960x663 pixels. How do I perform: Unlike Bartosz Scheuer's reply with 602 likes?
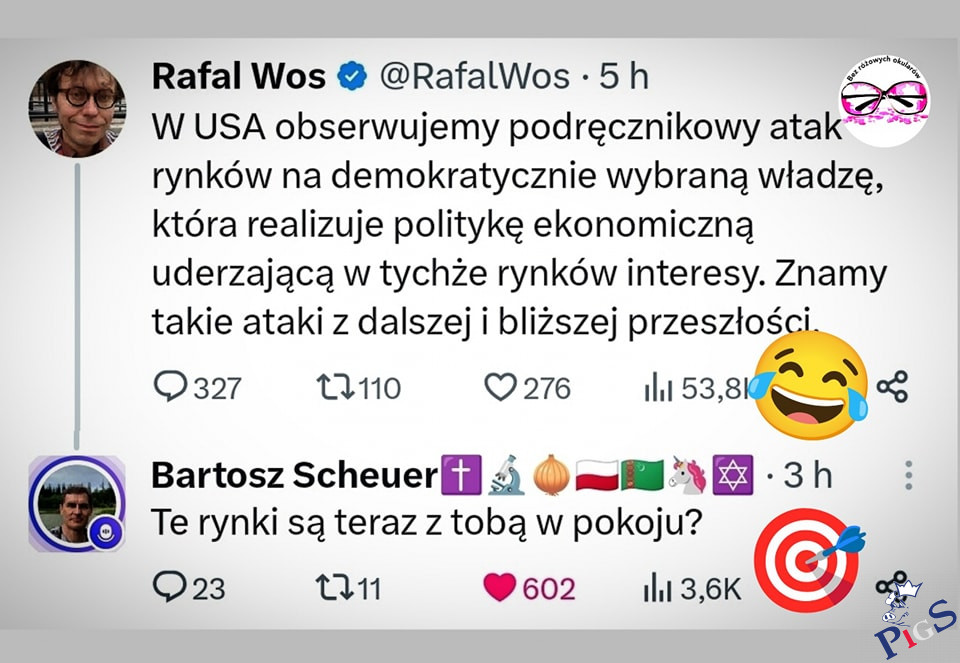[x=529, y=588]
